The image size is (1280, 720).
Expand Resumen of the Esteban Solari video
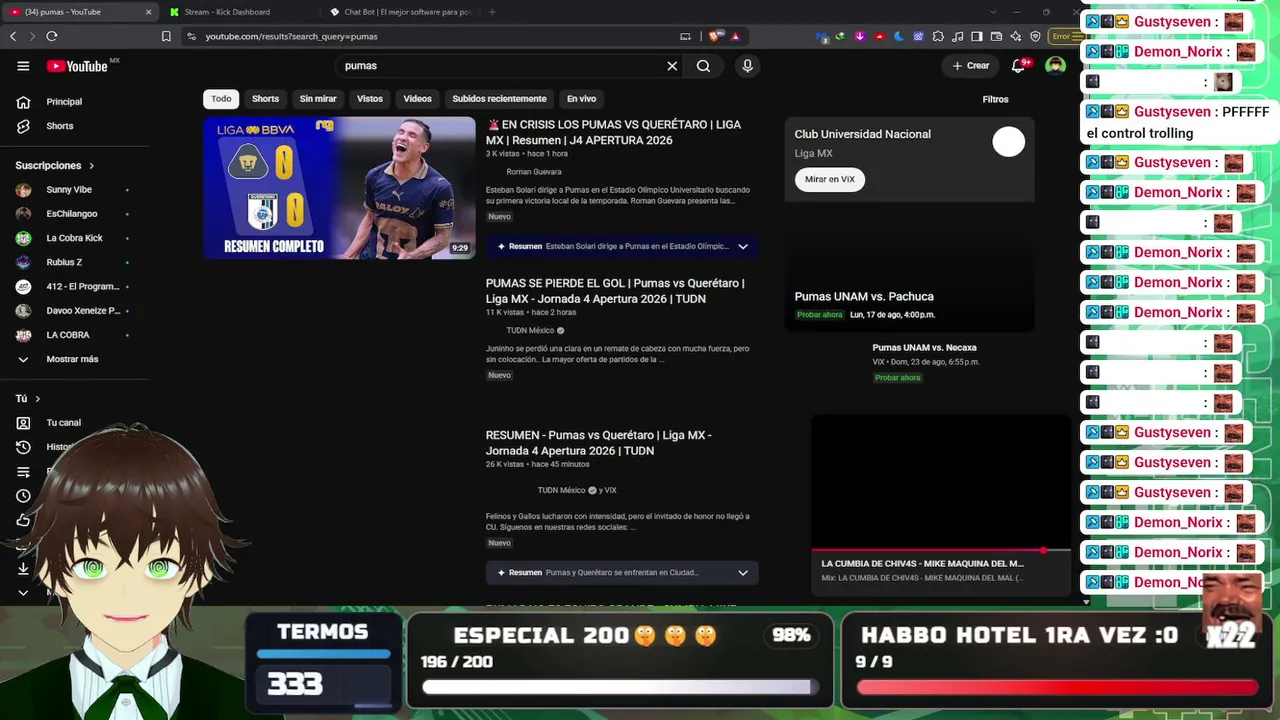point(743,247)
